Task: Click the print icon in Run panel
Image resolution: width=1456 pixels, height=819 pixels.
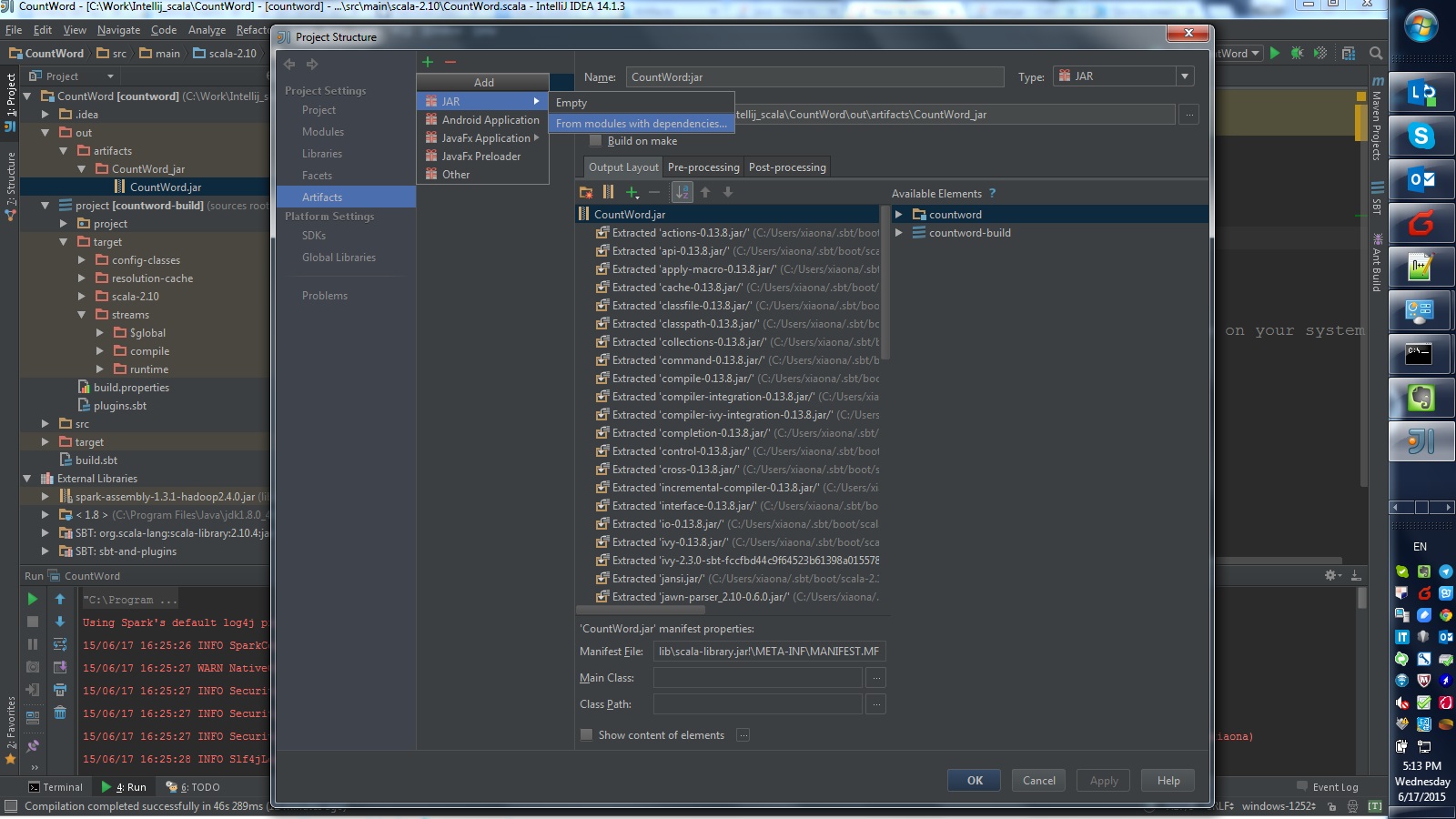Action: click(60, 690)
